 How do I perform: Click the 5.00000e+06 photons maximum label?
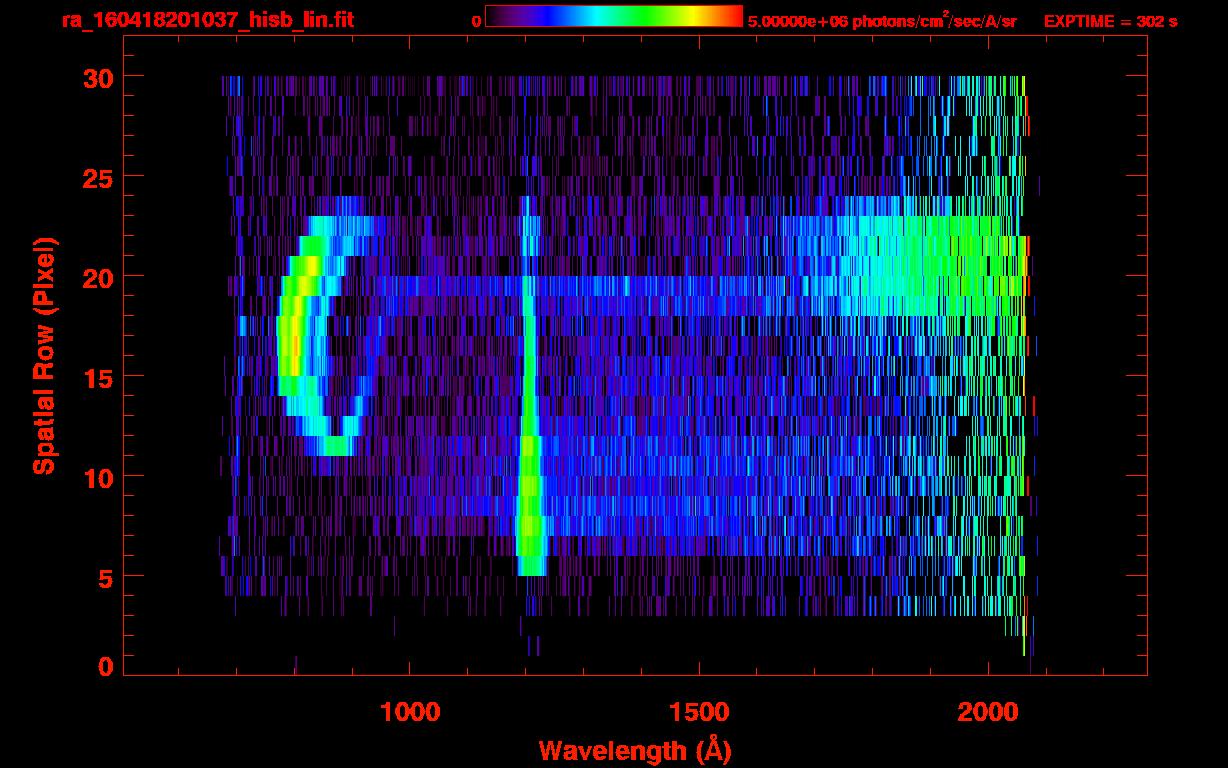tap(882, 21)
